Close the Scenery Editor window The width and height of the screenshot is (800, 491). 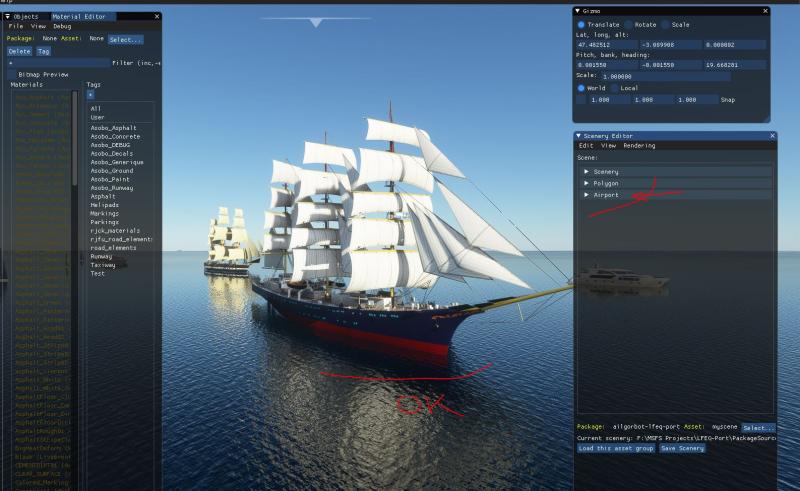pyautogui.click(x=772, y=136)
